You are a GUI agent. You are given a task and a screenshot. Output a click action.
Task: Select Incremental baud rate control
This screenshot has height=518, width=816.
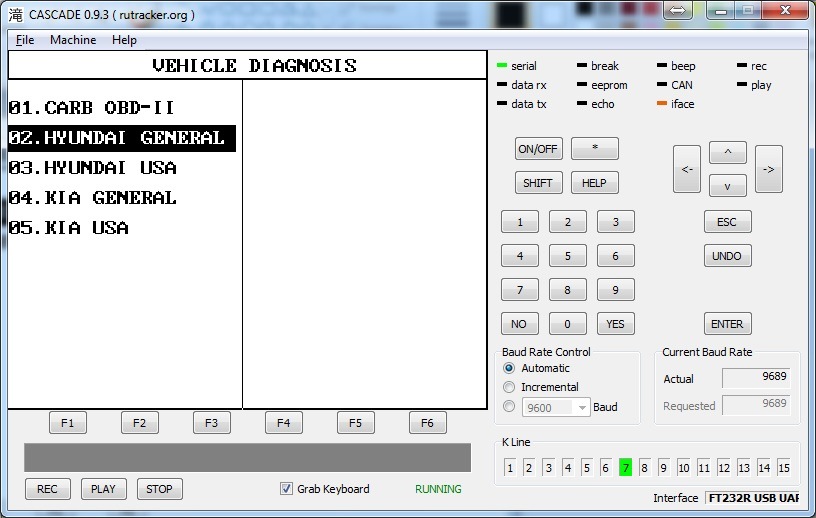pos(509,387)
